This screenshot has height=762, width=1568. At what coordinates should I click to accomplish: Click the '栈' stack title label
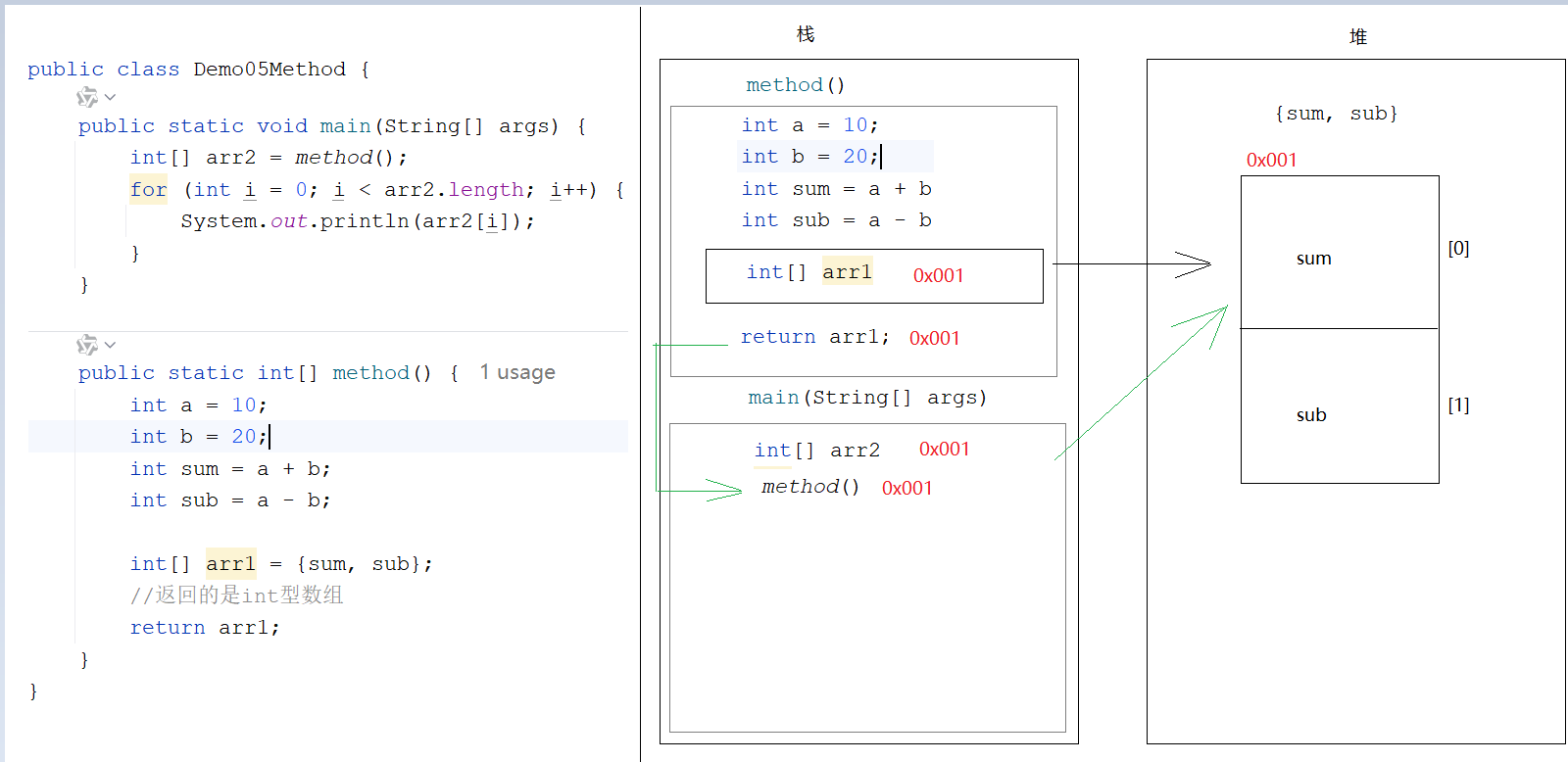pyautogui.click(x=805, y=34)
